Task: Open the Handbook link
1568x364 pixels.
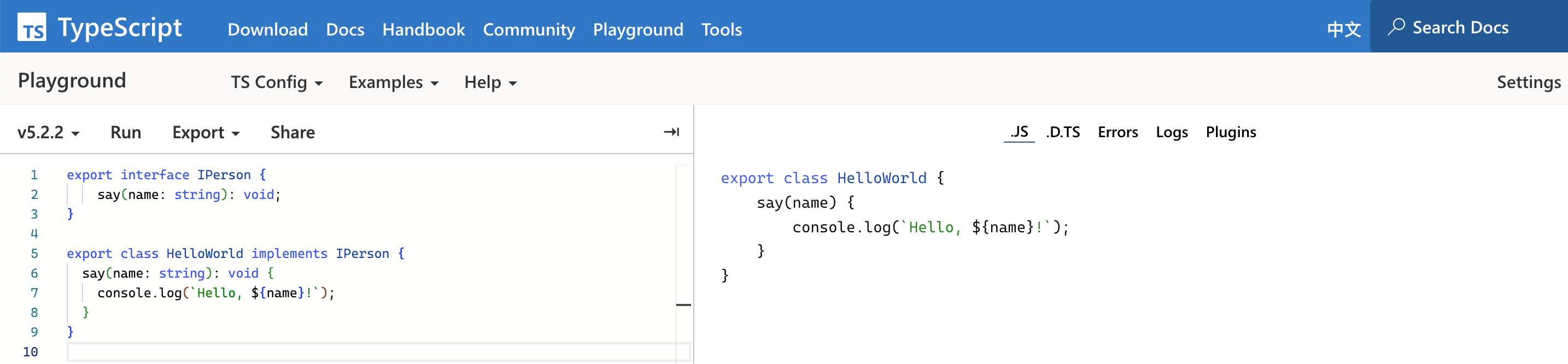Action: [424, 29]
